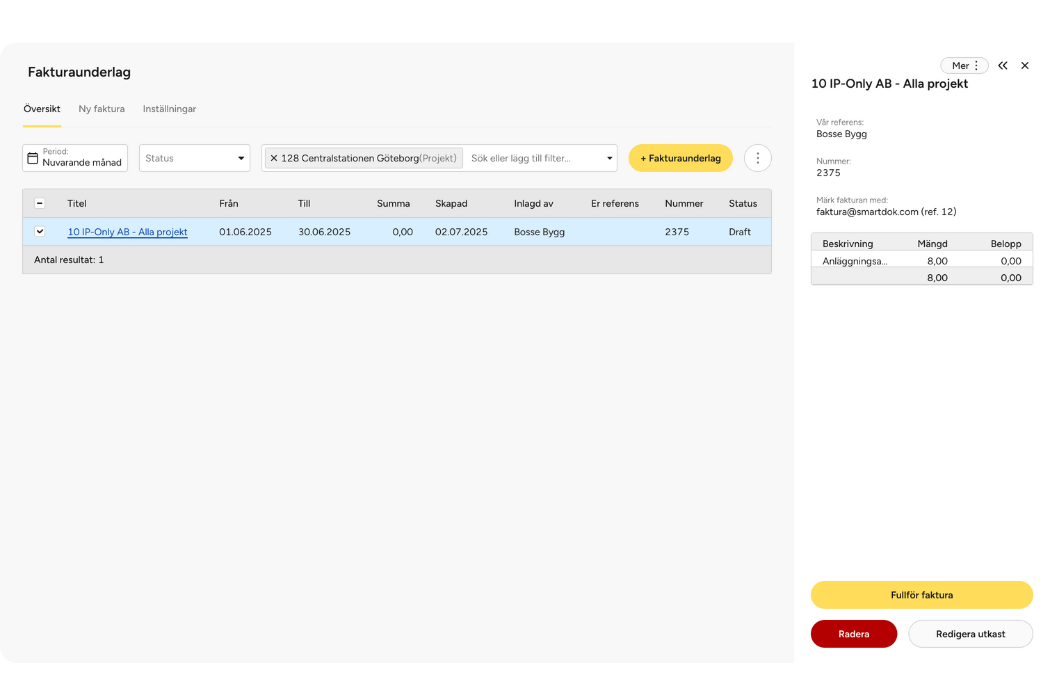Click the 2375 number cell in table
The image size is (1050, 700).
676,232
